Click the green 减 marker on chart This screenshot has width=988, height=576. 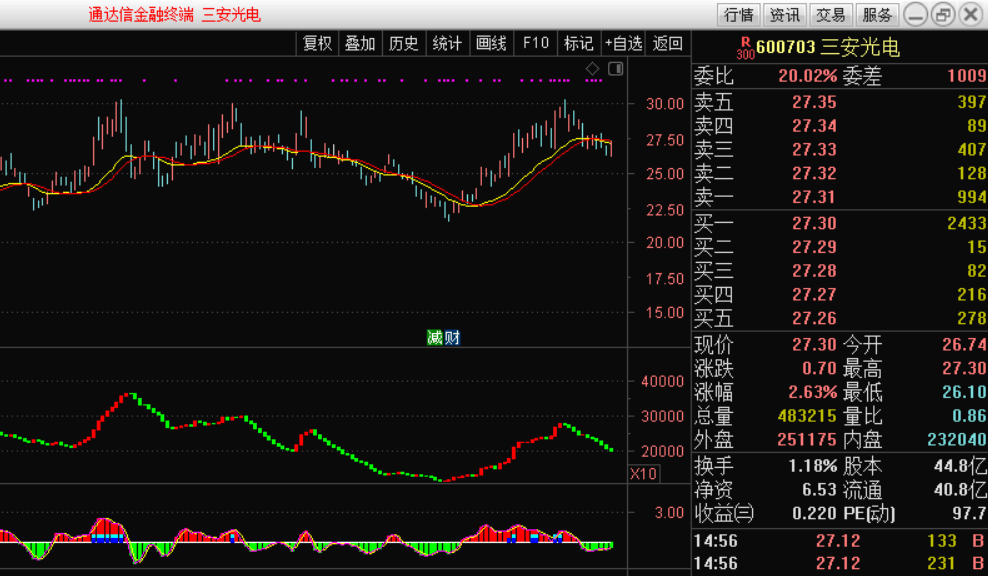[435, 338]
